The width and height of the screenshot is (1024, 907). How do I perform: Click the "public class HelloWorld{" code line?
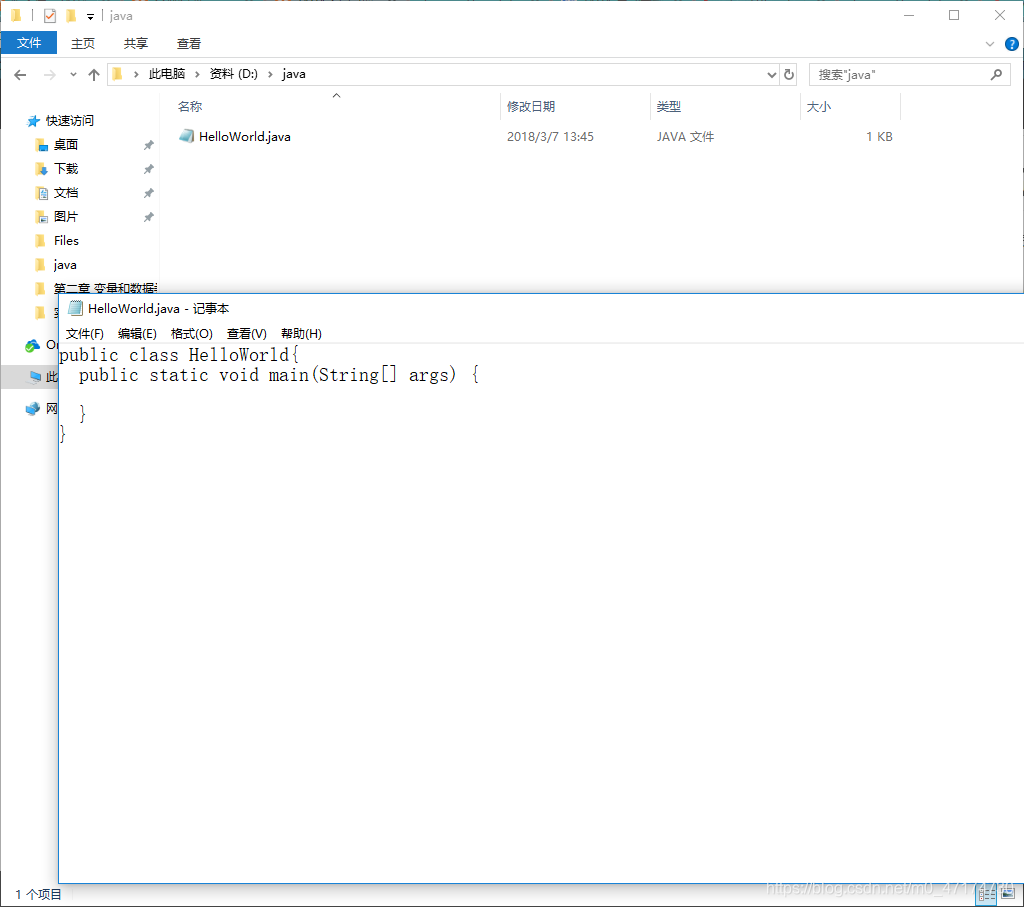[179, 355]
